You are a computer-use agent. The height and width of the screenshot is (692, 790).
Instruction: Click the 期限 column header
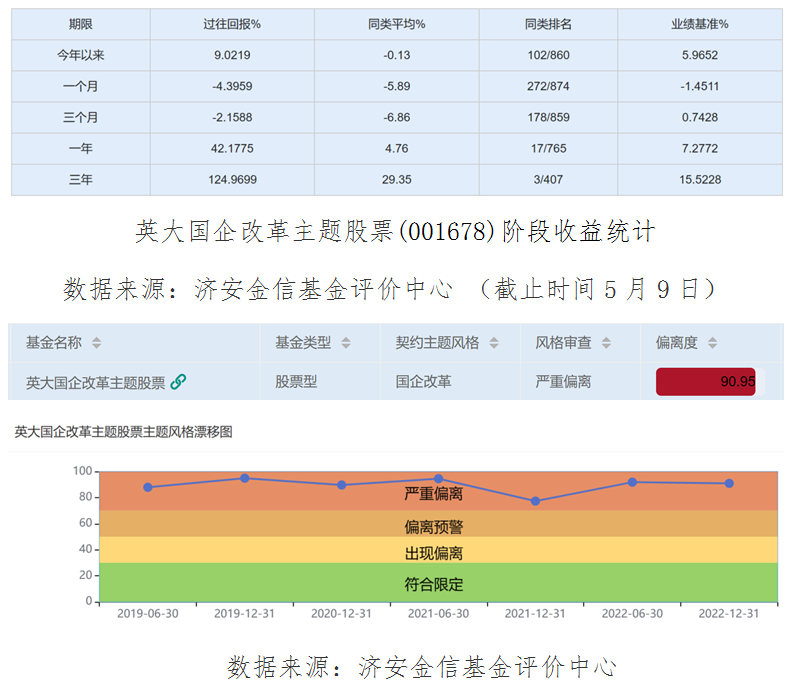[81, 24]
